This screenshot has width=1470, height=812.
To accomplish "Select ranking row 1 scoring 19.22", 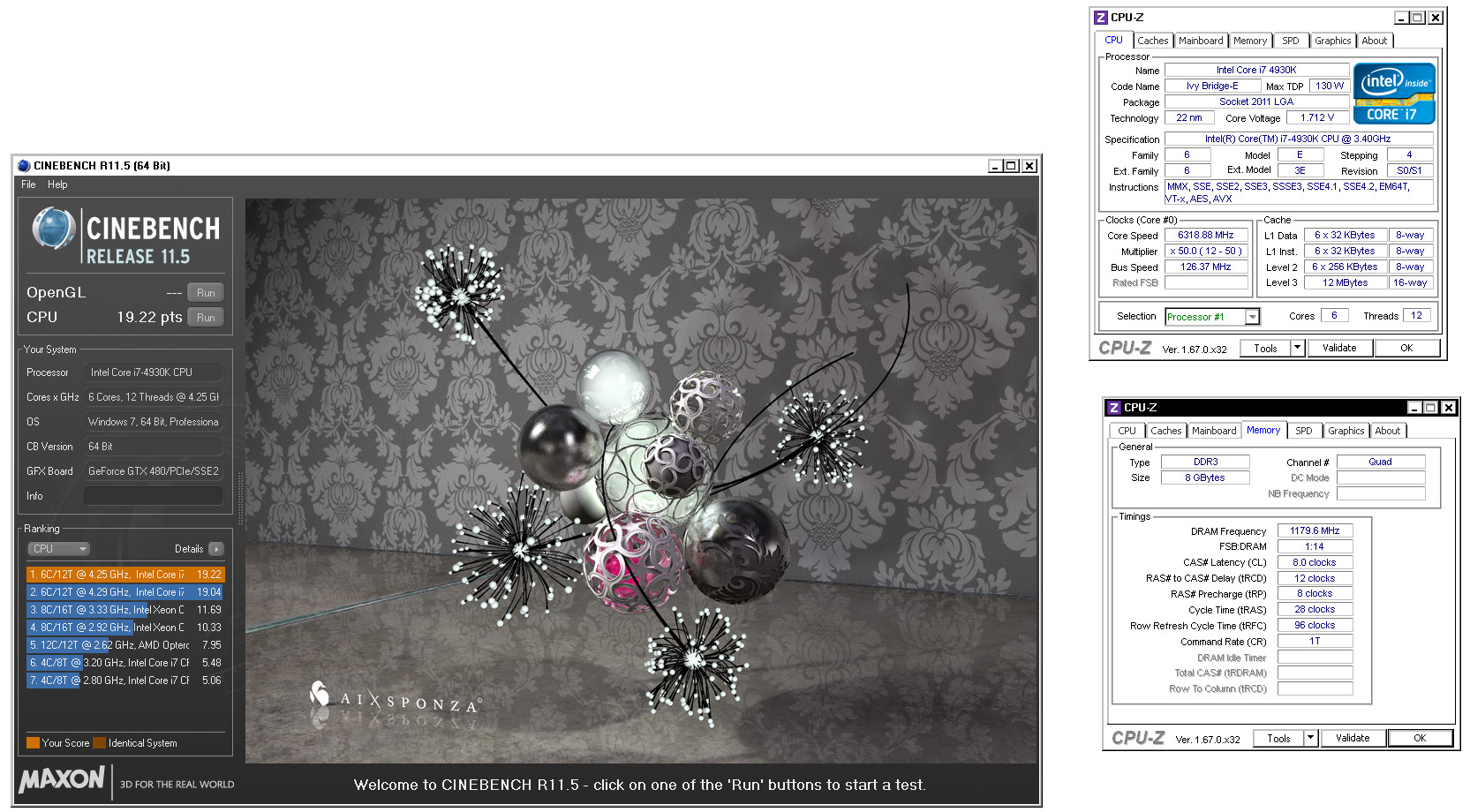I will [x=125, y=575].
